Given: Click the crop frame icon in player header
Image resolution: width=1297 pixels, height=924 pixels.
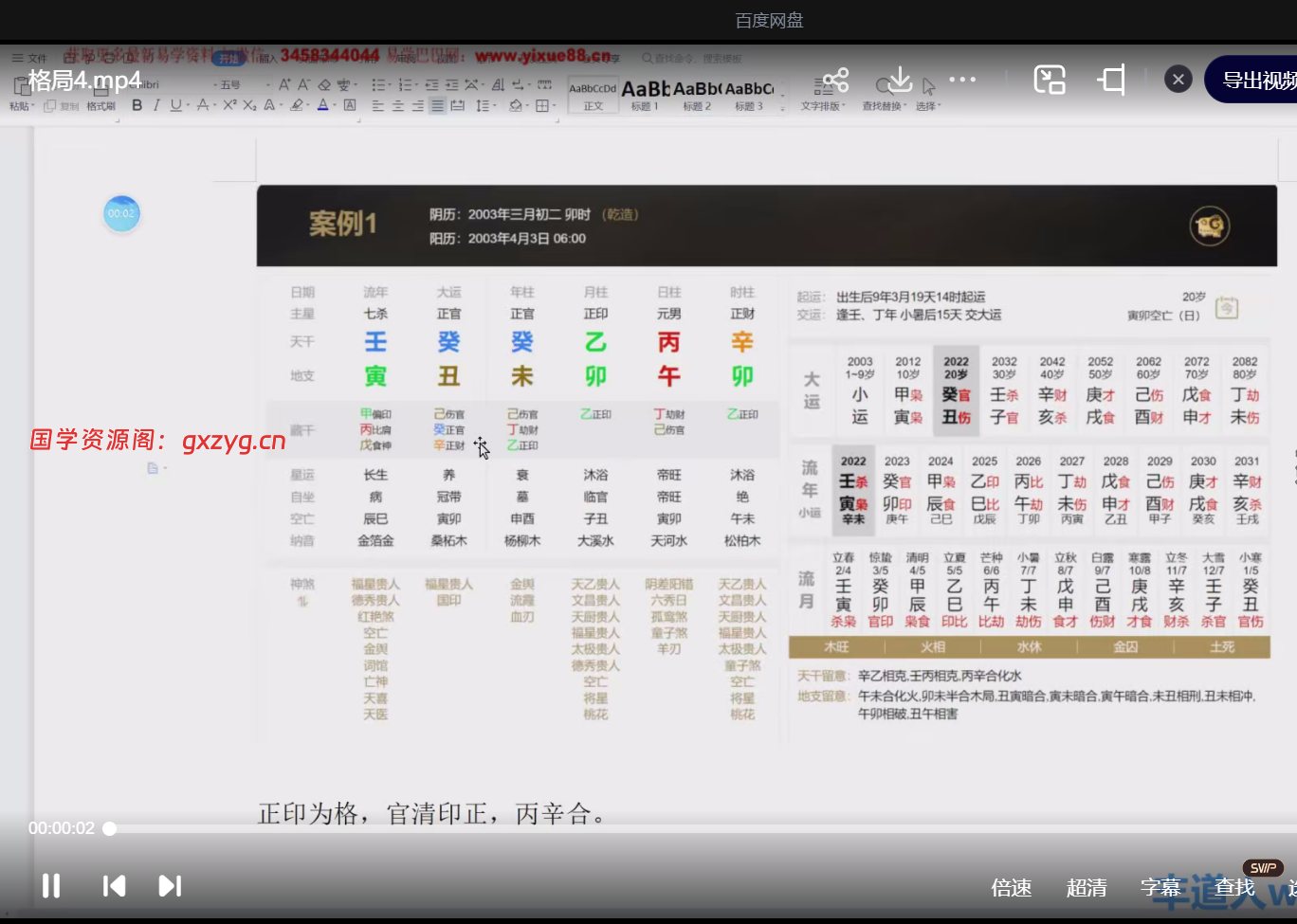Looking at the screenshot, I should pos(1112,80).
